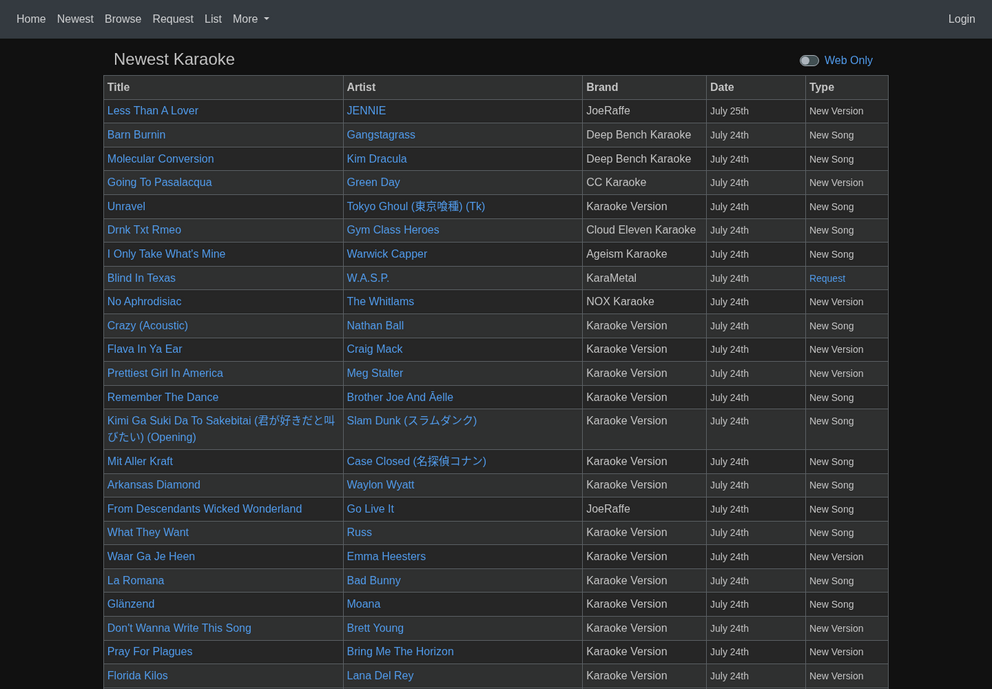
Task: Open song Drnk Txt Rmeo
Action: [144, 230]
